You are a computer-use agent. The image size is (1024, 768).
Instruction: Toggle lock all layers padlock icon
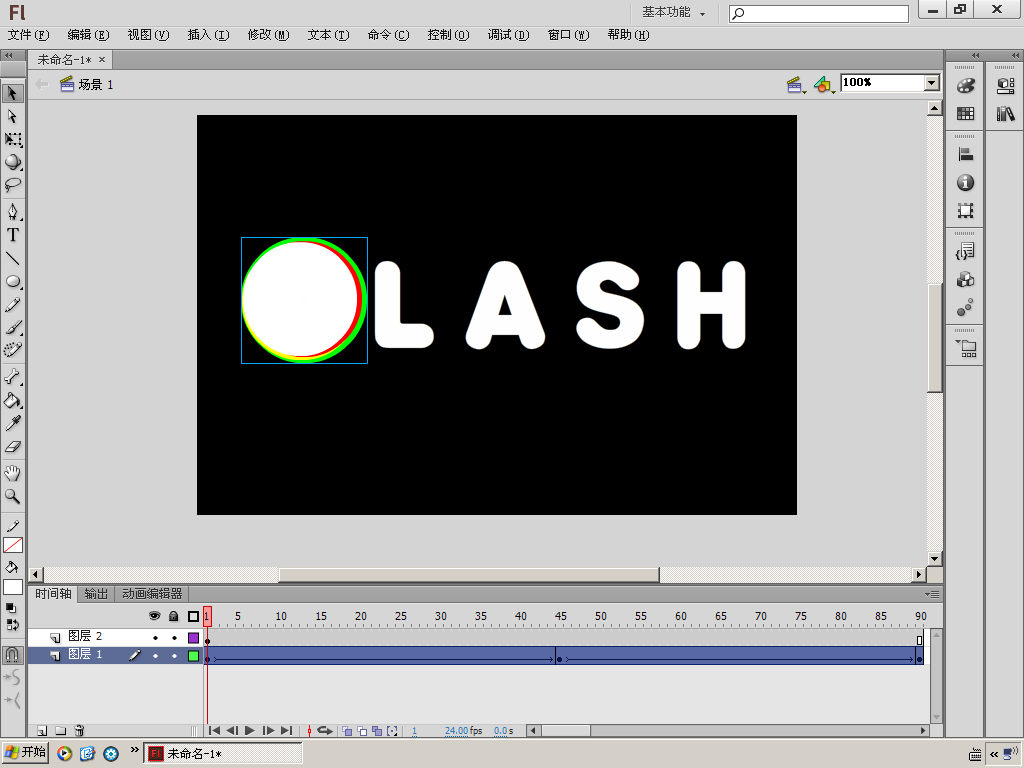click(x=174, y=616)
